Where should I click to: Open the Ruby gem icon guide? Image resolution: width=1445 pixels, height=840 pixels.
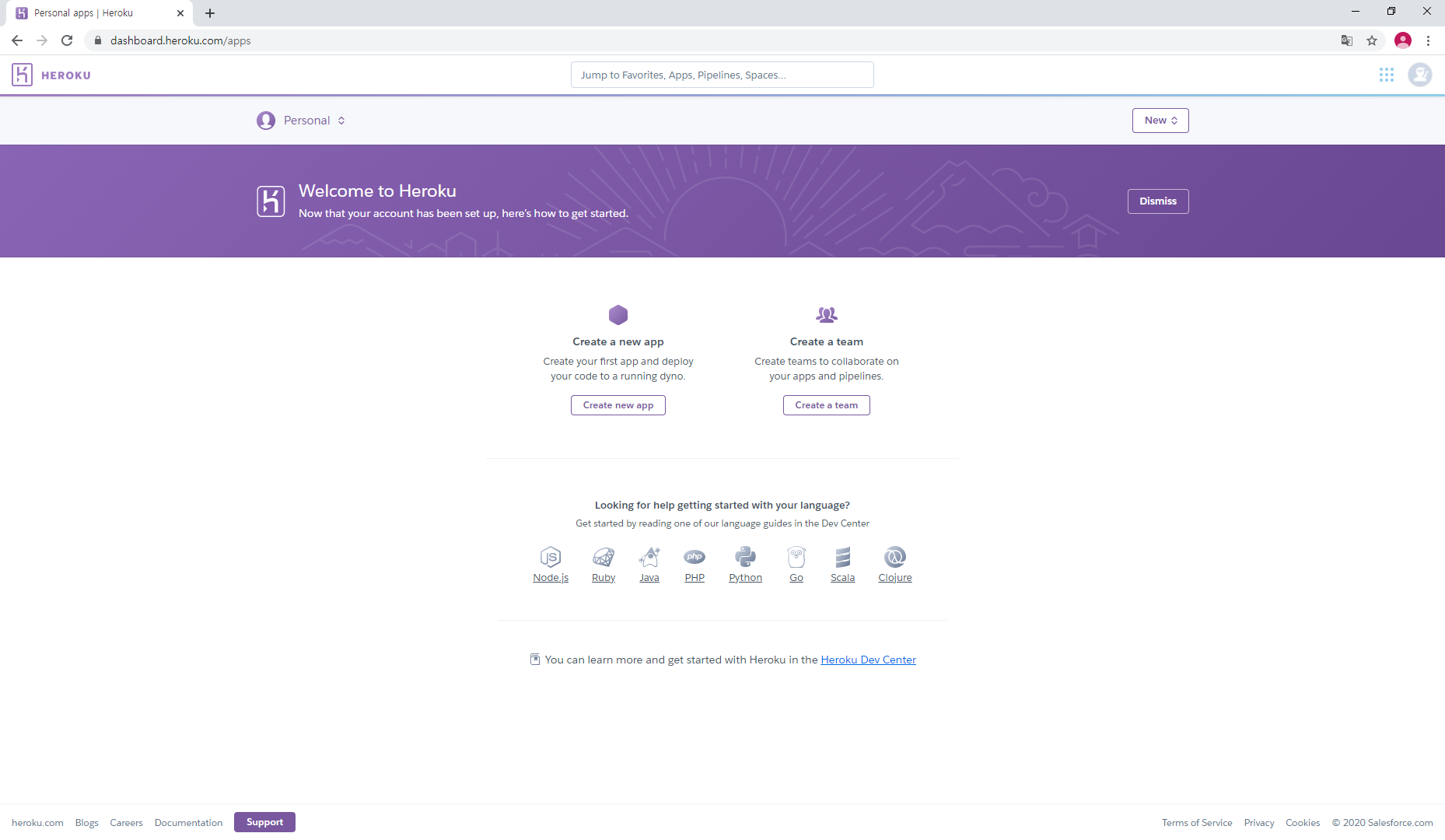pyautogui.click(x=604, y=557)
